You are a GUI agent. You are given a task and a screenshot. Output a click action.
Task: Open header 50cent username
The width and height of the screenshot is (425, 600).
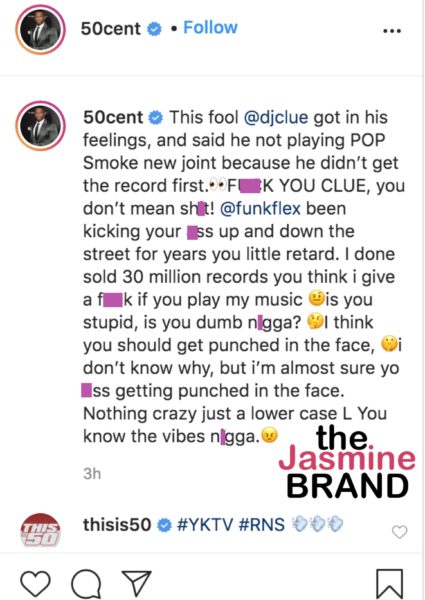point(111,29)
